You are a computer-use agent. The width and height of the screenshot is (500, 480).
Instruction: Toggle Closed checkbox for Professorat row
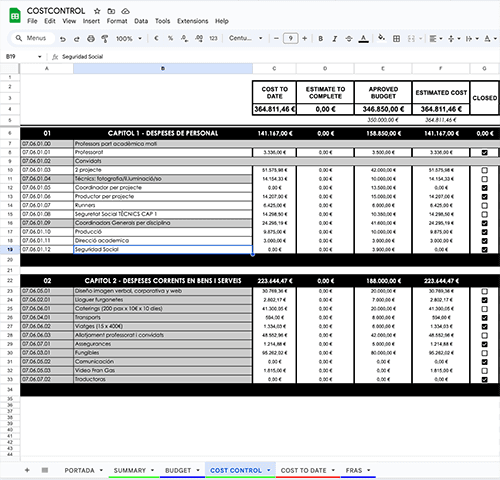(485, 153)
